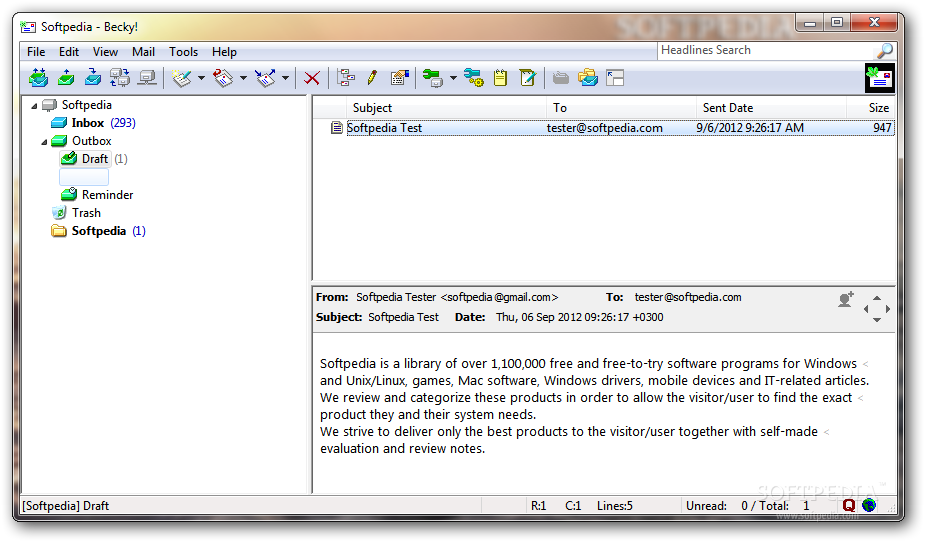Viewport: 925px width, 542px height.
Task: Click the gears filter settings icon
Action: 474,78
